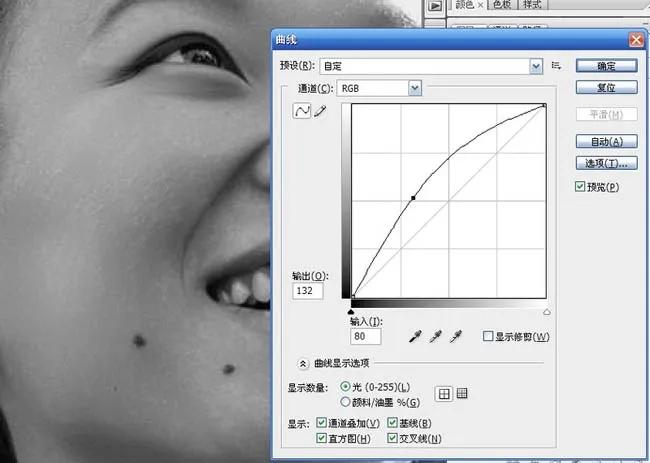Click the 复位 reset button
Viewport: 650px width, 463px height.
(x=606, y=87)
